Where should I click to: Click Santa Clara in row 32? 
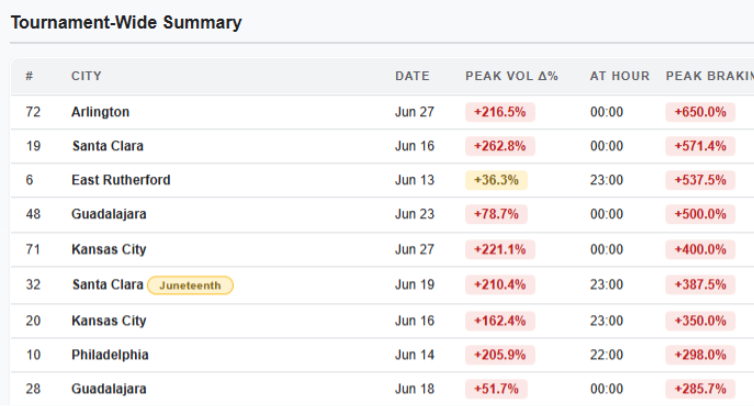[x=108, y=285]
